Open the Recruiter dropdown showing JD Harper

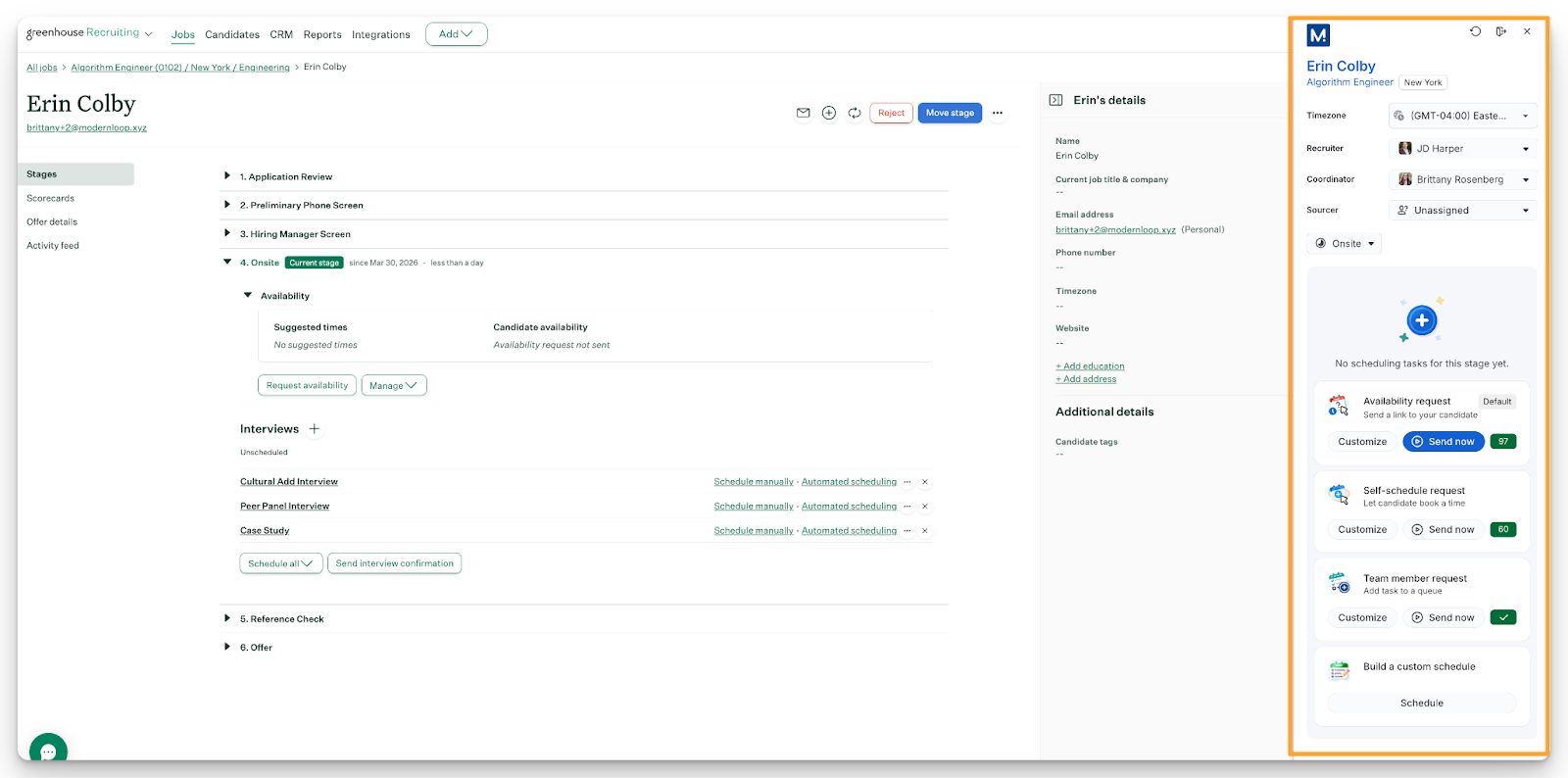pyautogui.click(x=1463, y=149)
